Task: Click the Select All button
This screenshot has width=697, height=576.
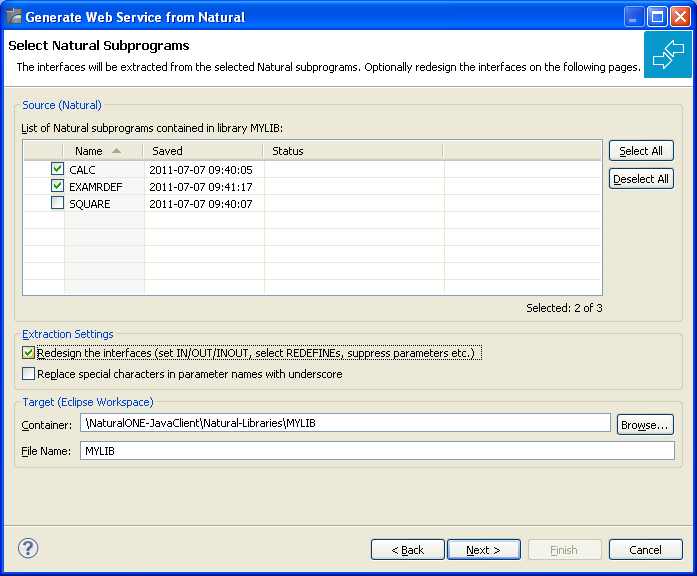Action: (641, 151)
